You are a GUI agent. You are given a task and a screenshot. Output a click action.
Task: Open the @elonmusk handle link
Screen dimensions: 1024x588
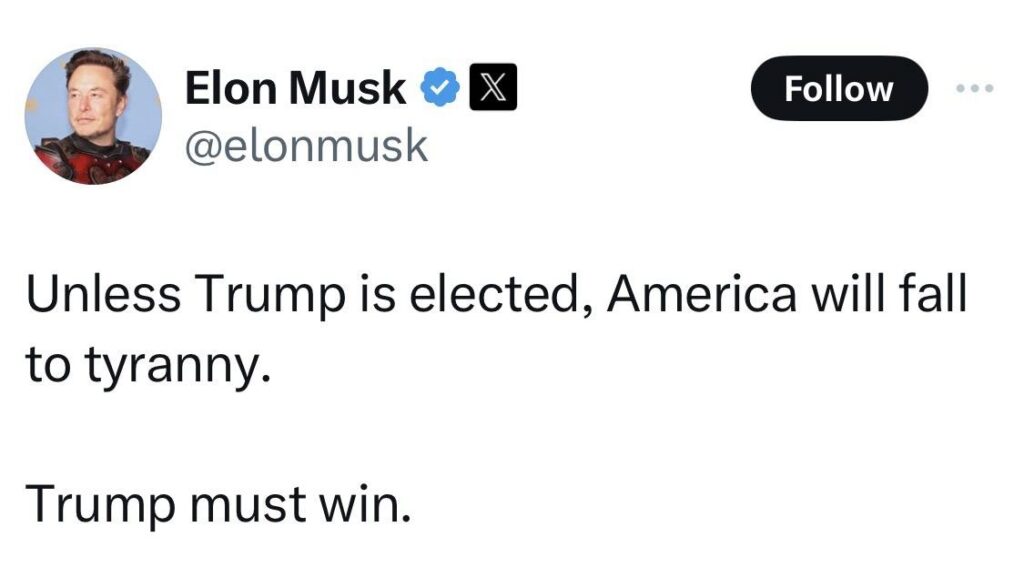tap(306, 146)
